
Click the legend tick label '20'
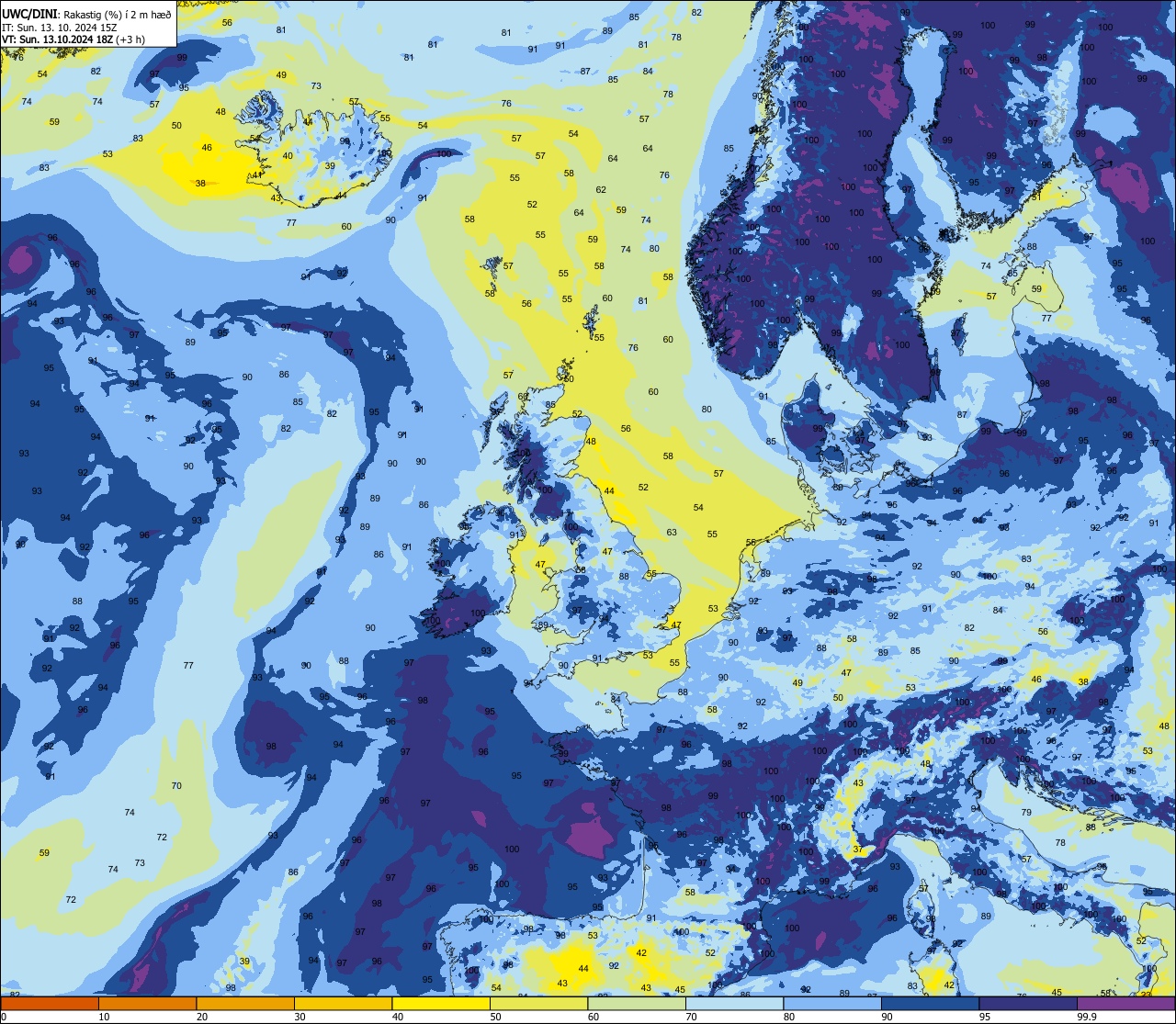(x=202, y=1017)
